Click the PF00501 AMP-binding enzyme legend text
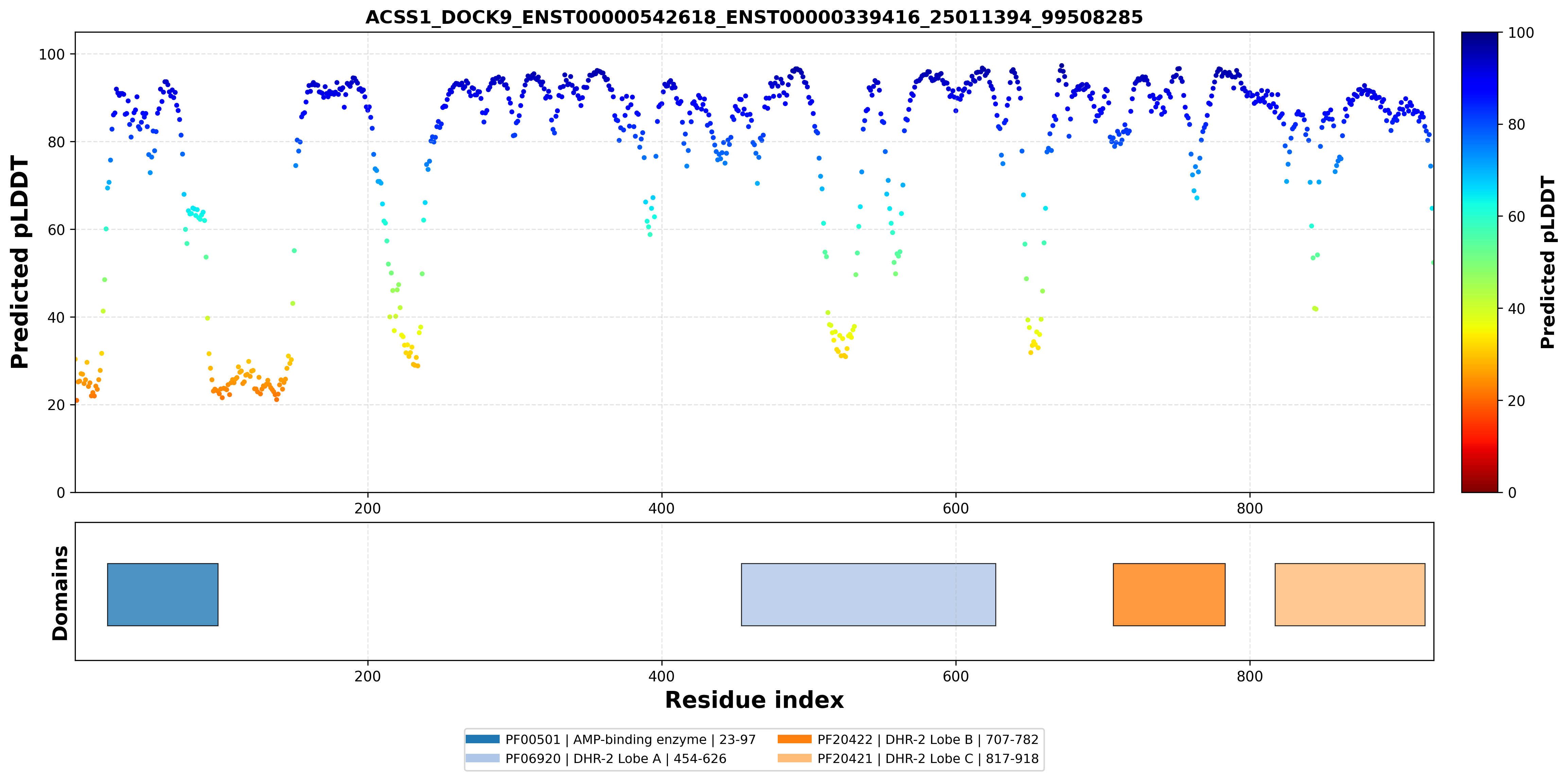Screen dimensions: 1568x781 pos(631,739)
